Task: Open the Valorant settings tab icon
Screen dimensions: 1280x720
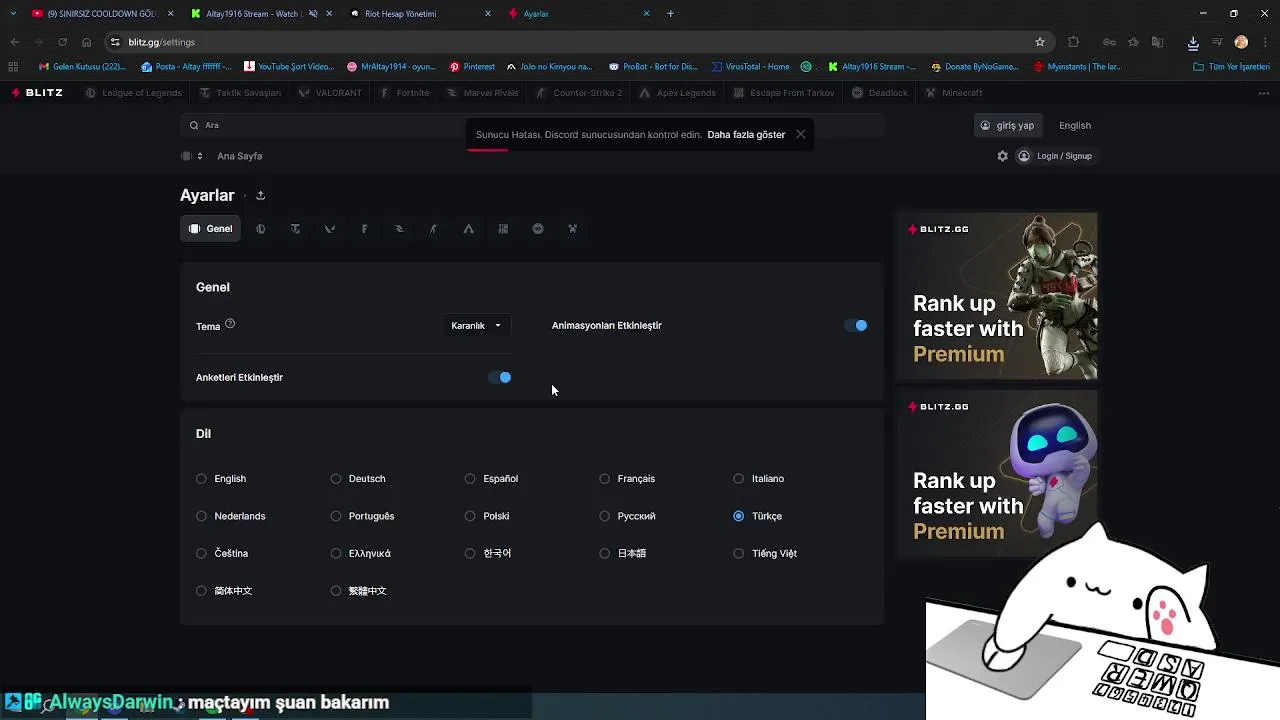Action: 330,229
